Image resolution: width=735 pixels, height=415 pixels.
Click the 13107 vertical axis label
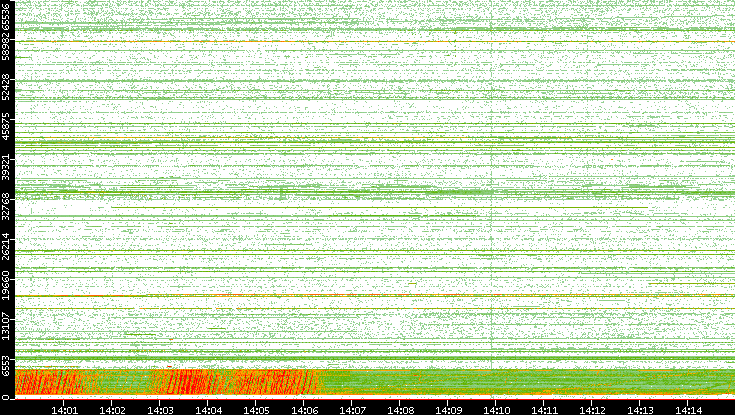tap(7, 326)
